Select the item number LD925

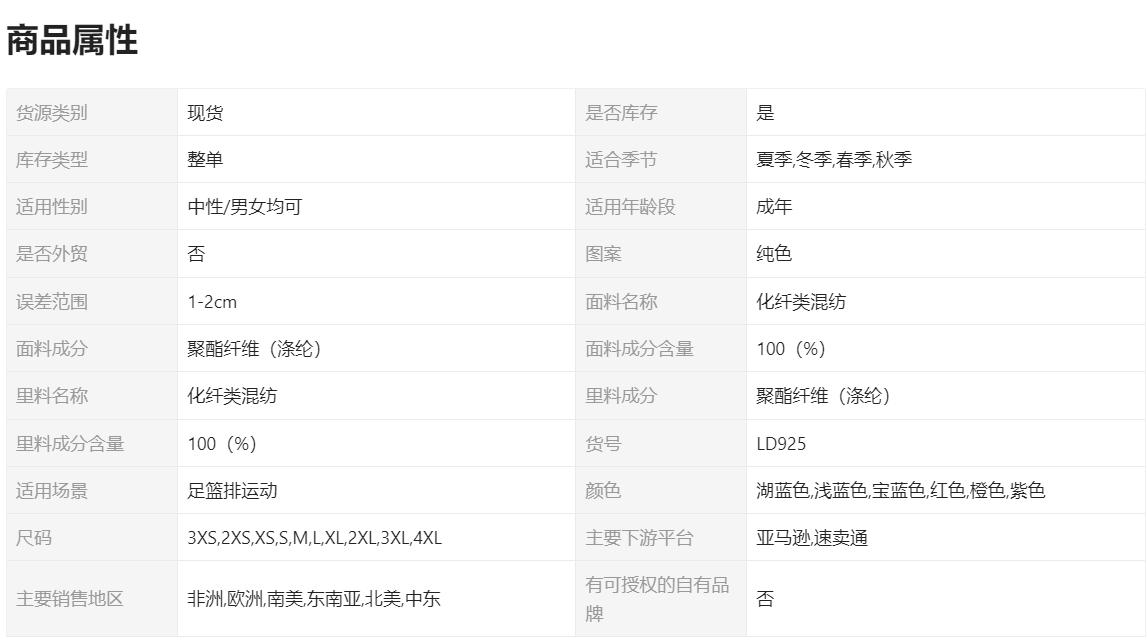(781, 443)
